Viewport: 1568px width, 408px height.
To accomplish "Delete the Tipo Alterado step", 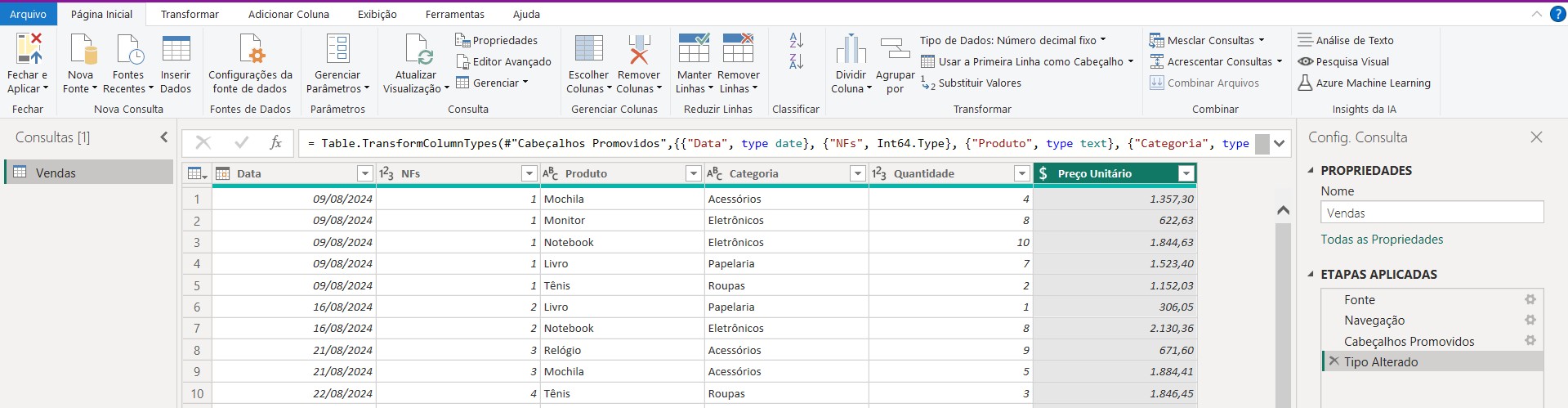I will click(1333, 361).
